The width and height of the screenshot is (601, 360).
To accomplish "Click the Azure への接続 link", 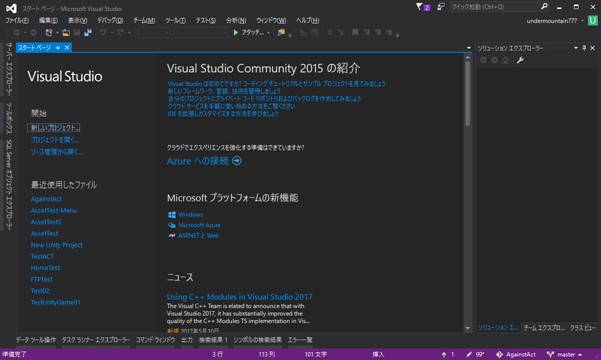I will [198, 161].
